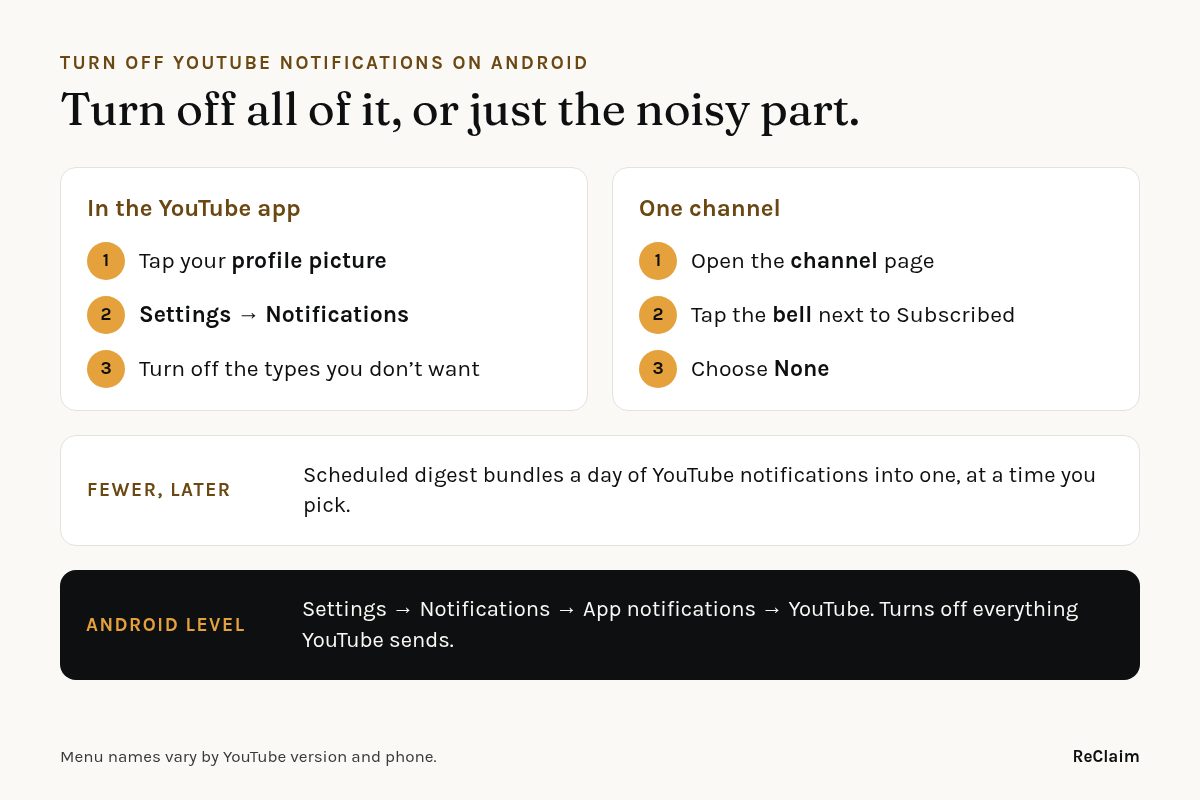Click 'Settings → Notifications' step in YouTube app card

point(274,315)
